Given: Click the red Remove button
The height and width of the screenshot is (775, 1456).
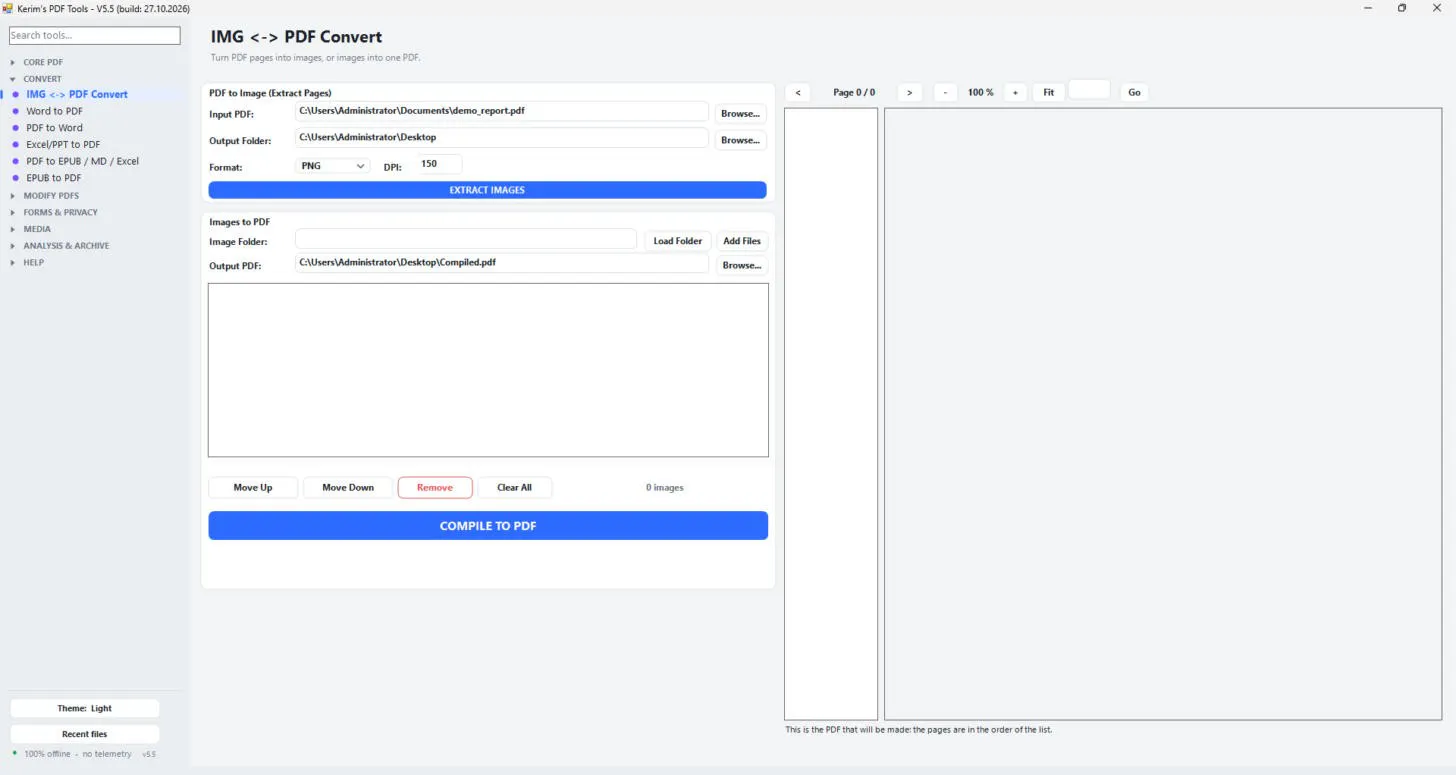Looking at the screenshot, I should point(435,487).
